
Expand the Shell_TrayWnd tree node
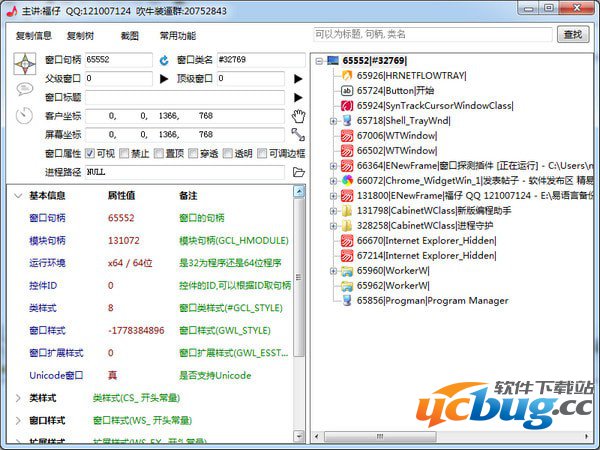pos(333,121)
